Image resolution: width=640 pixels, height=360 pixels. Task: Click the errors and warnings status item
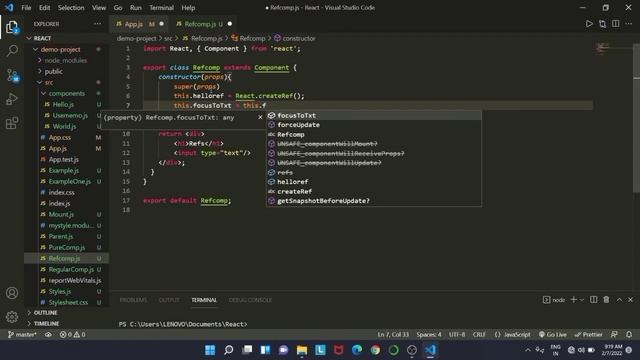coord(72,334)
